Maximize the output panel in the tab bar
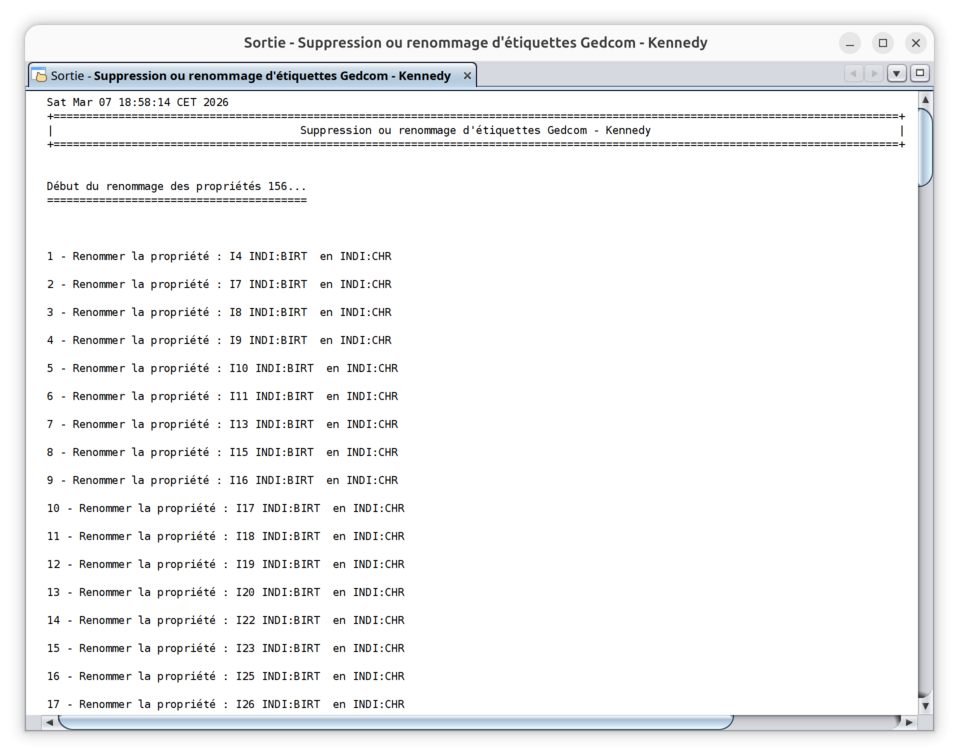 (920, 74)
